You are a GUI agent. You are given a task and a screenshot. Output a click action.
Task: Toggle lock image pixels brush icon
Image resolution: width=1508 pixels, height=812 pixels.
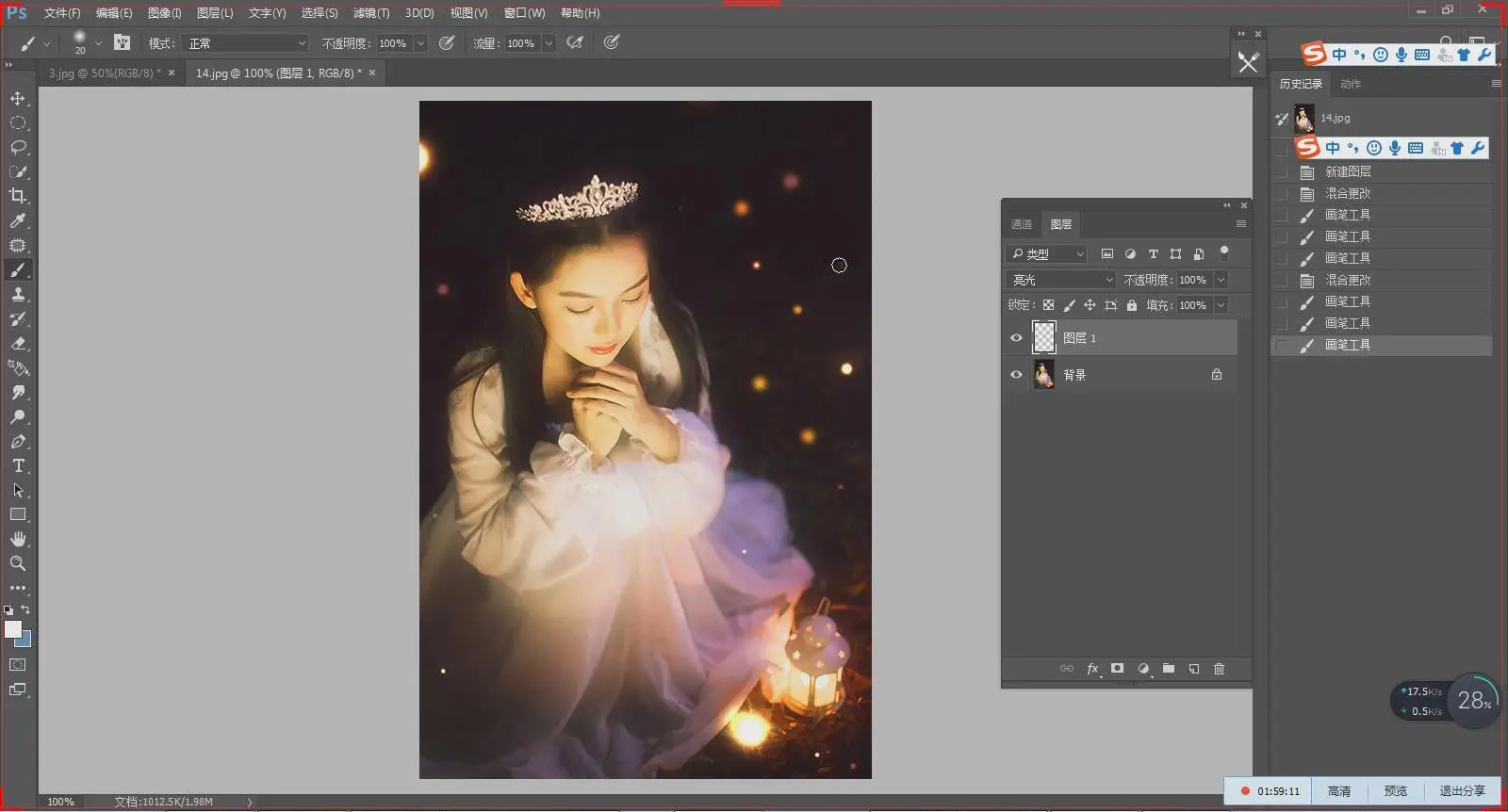pyautogui.click(x=1069, y=305)
